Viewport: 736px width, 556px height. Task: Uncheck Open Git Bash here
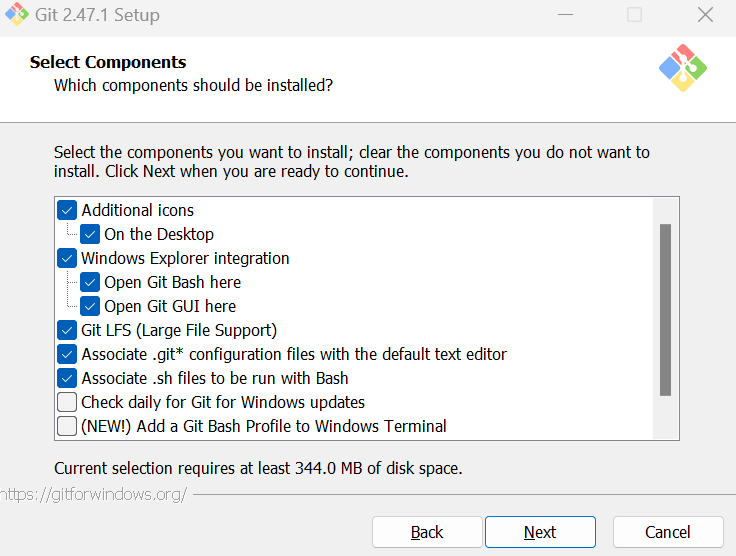coord(90,282)
